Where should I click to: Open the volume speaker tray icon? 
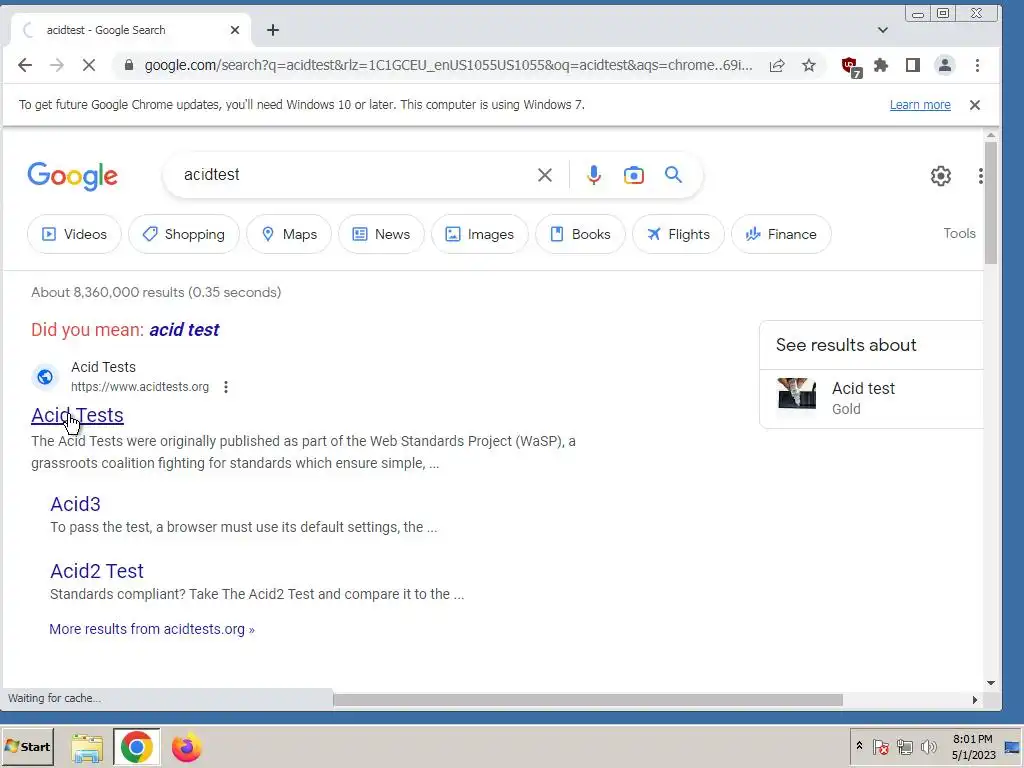[x=928, y=746]
